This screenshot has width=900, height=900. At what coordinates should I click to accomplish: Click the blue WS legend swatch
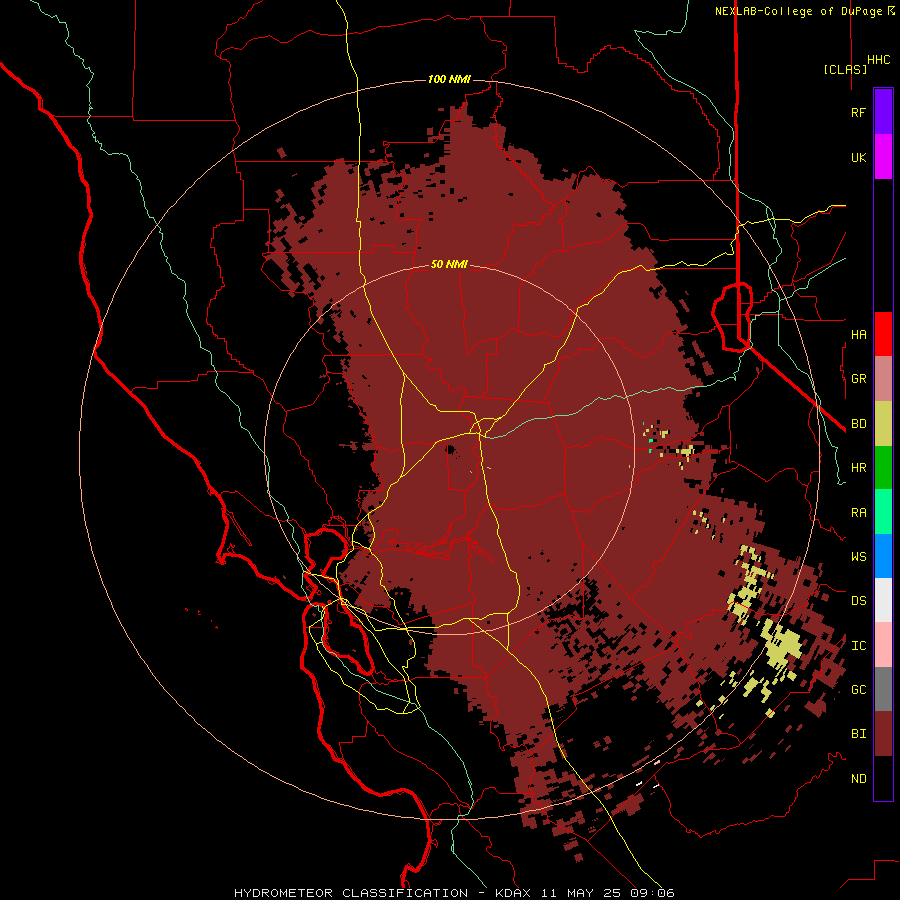(883, 556)
